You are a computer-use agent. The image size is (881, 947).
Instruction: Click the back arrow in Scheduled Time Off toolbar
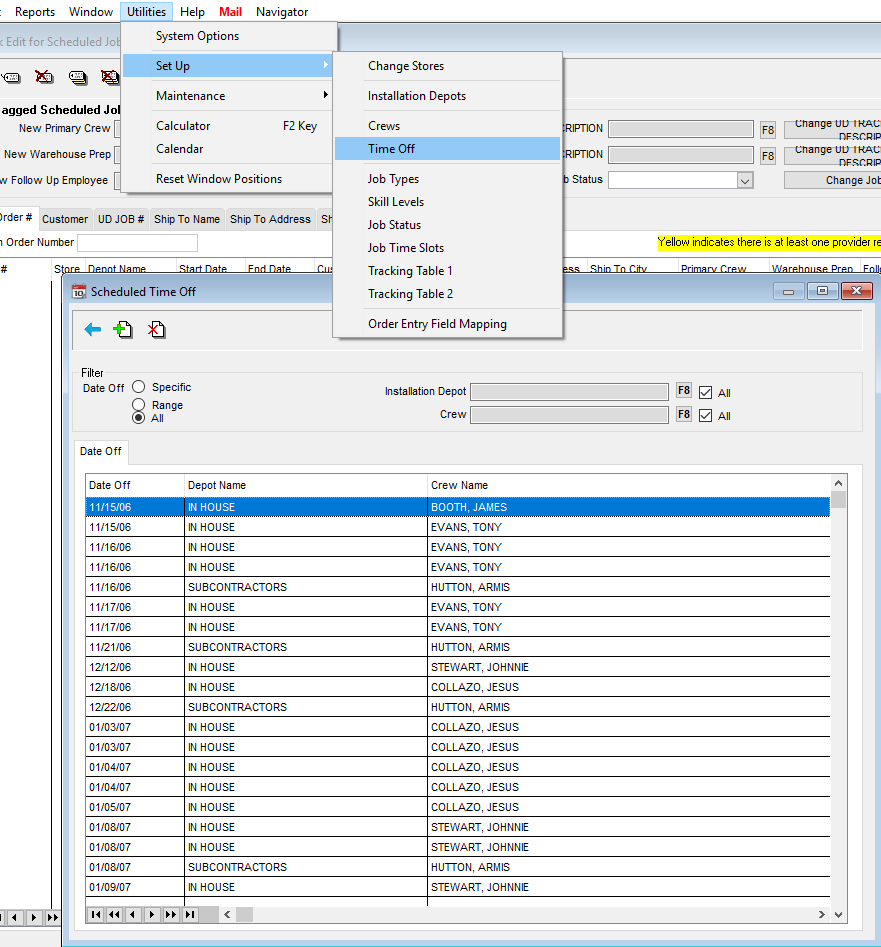[92, 329]
